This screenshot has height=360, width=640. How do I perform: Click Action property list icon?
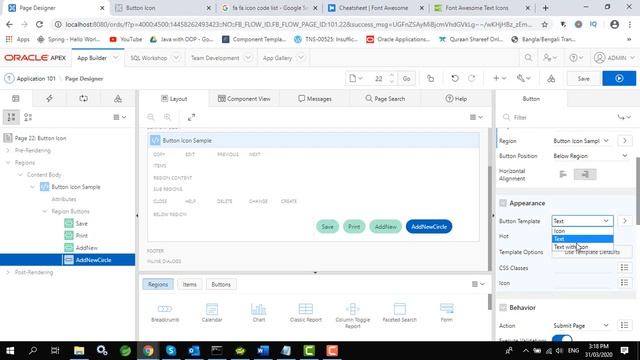click(624, 325)
